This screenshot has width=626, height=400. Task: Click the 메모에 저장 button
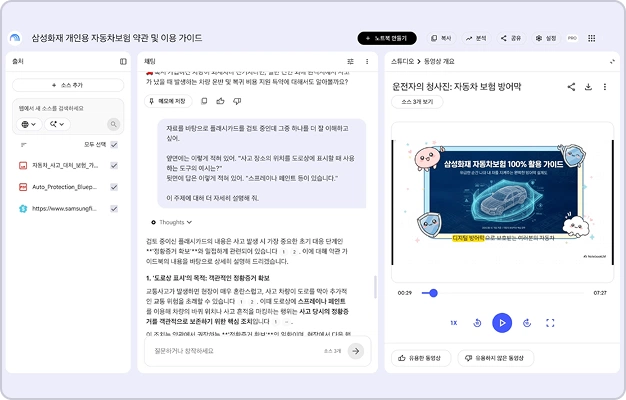pos(168,101)
